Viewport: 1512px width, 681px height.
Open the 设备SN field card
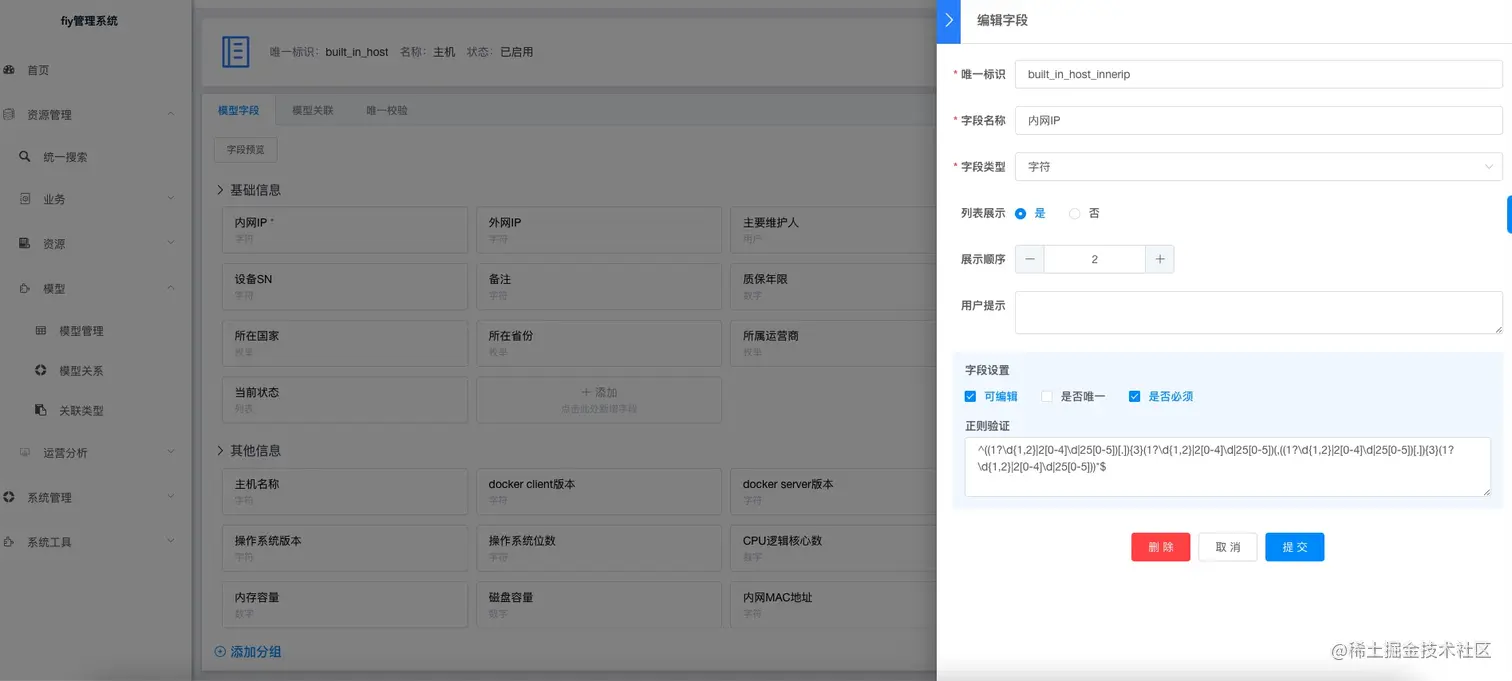click(x=345, y=287)
